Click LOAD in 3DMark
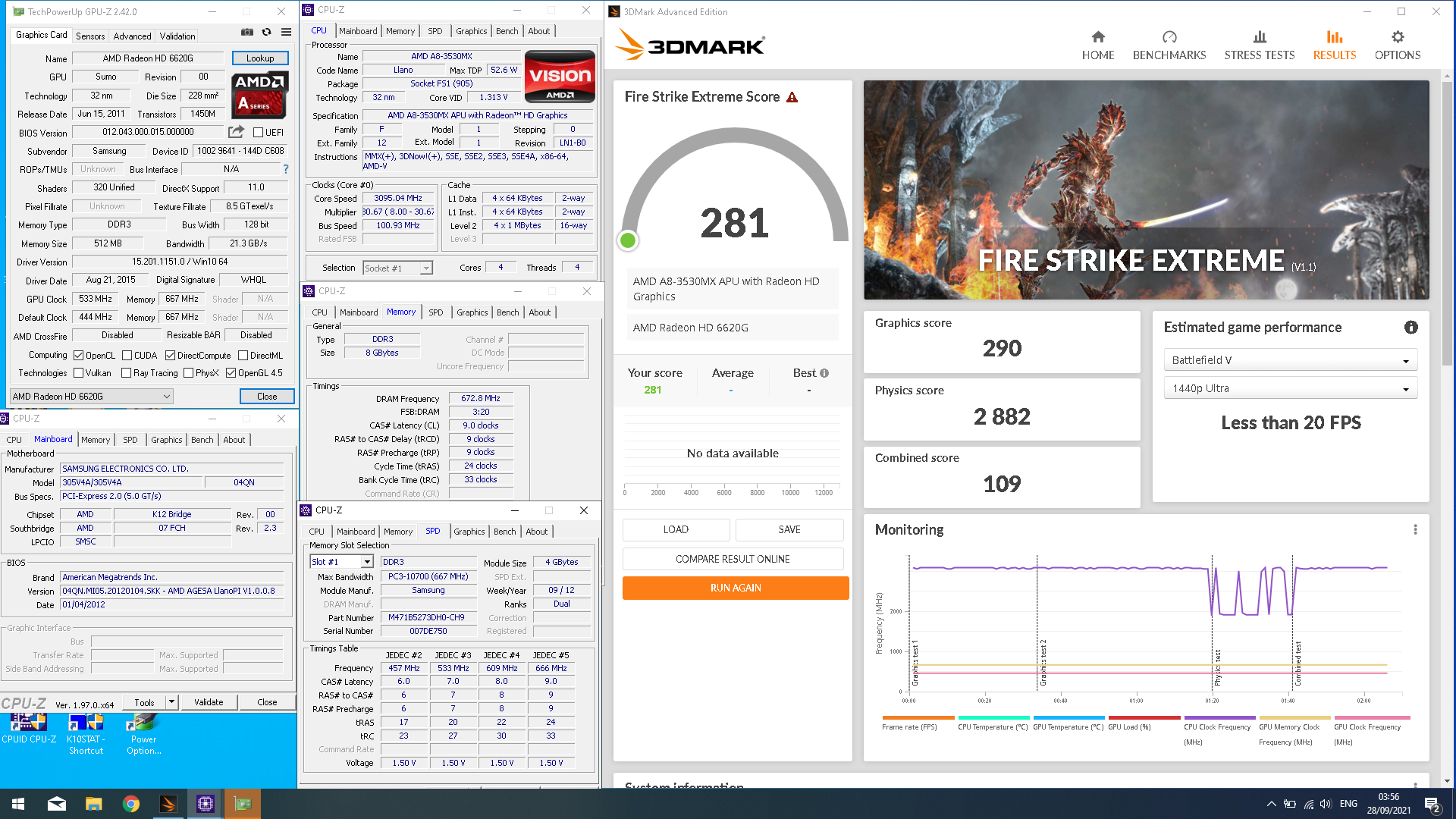1456x819 pixels. pos(676,529)
